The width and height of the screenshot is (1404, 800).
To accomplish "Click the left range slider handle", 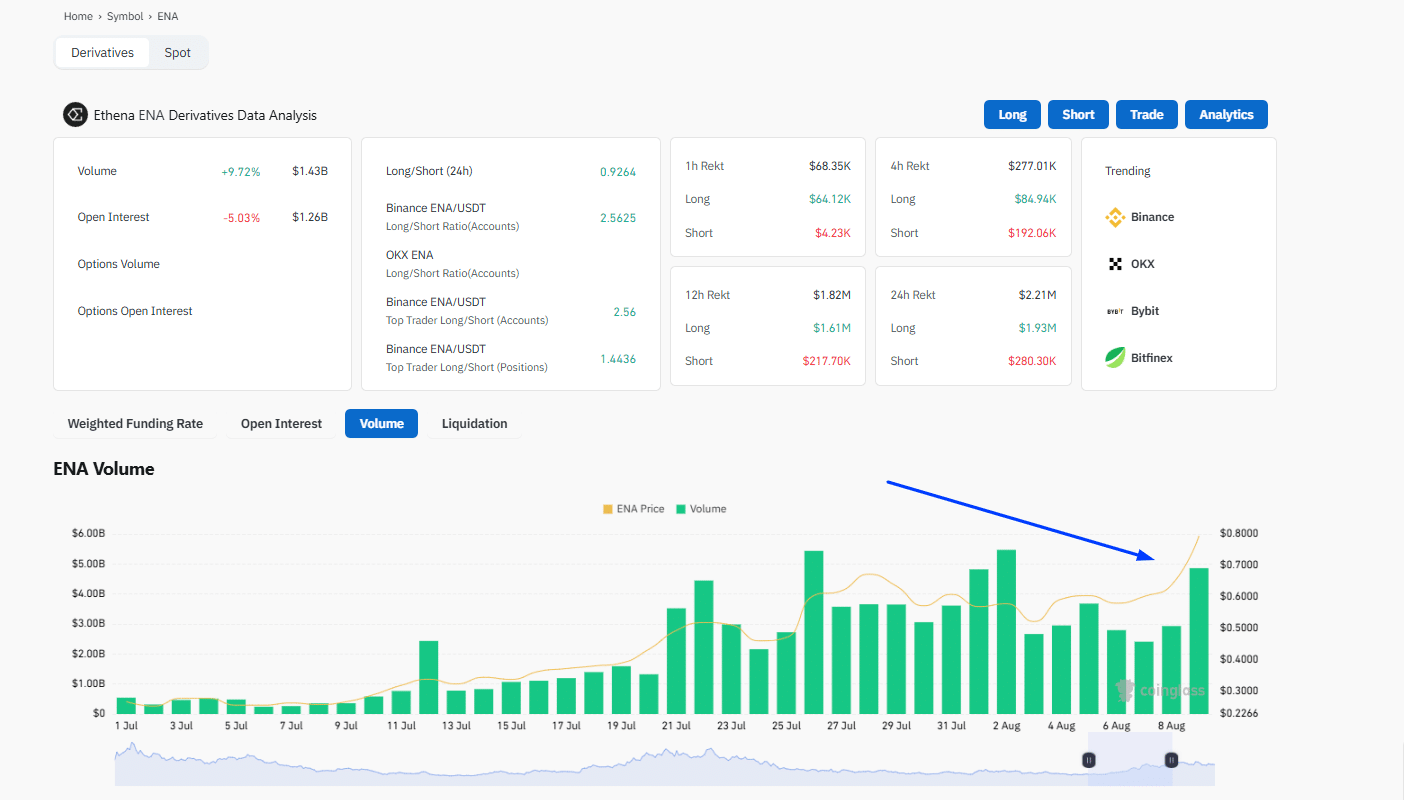I will point(1089,760).
